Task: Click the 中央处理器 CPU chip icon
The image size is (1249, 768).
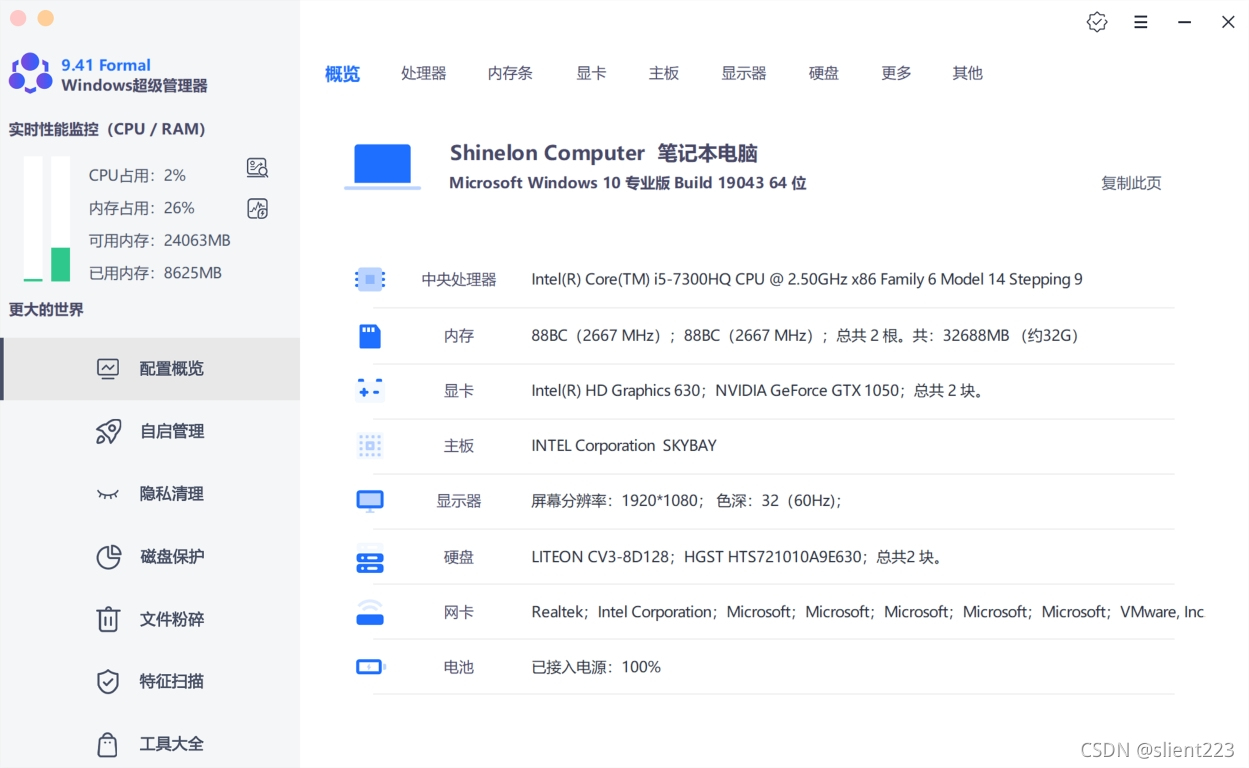Action: 370,280
